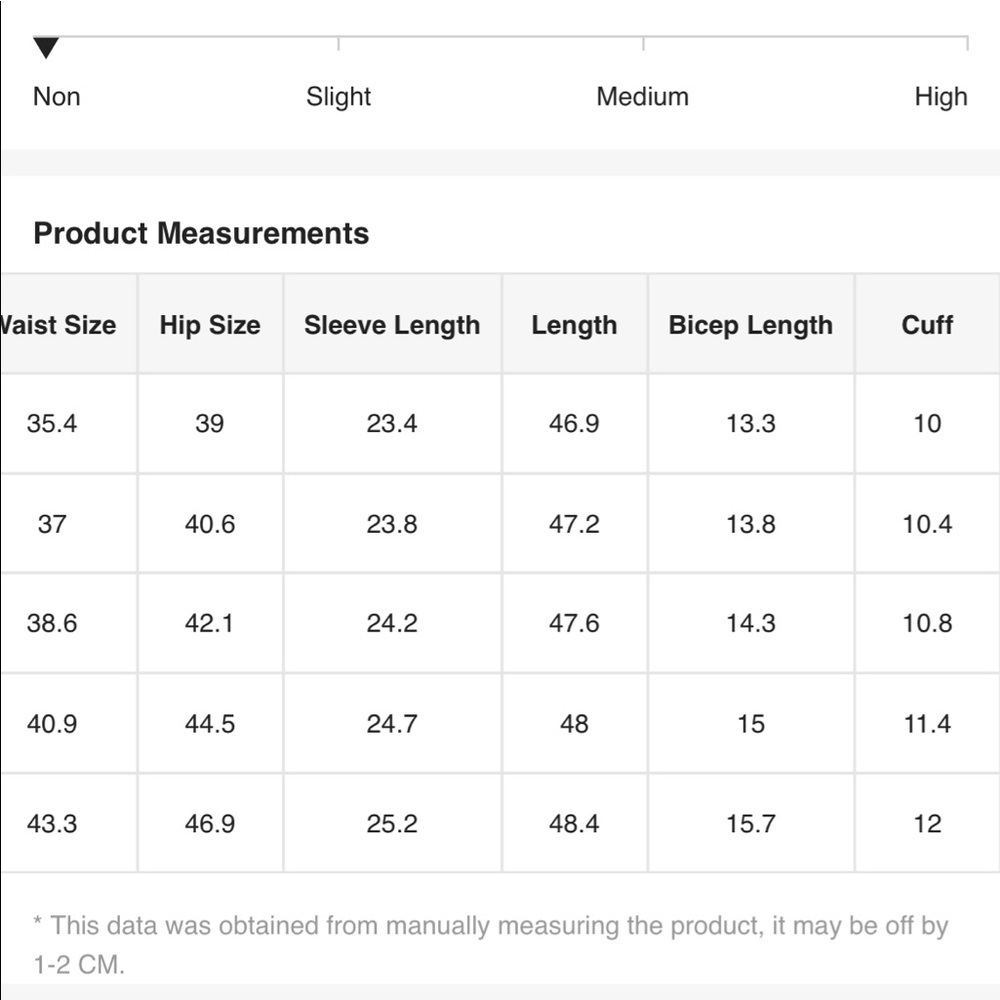Select the 40.6 hip size cell
The width and height of the screenshot is (1000, 1000).
point(210,524)
